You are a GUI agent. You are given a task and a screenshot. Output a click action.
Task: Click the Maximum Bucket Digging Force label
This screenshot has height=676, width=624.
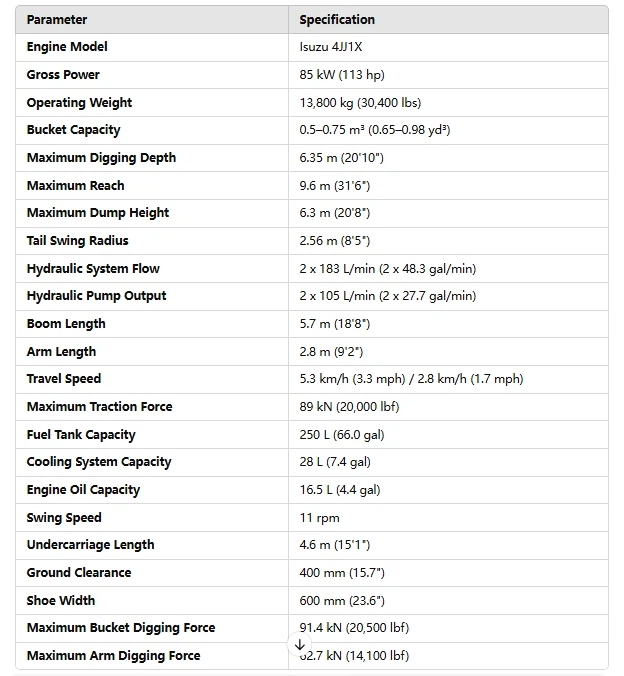(x=121, y=628)
